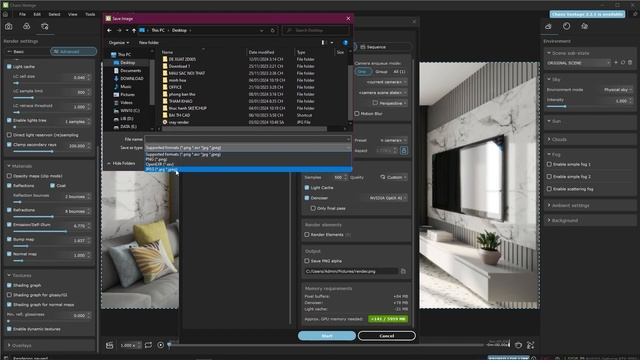Screen dimensions: 640x360
Task: Open the second icon tab in right panel
Action: coord(567,26)
